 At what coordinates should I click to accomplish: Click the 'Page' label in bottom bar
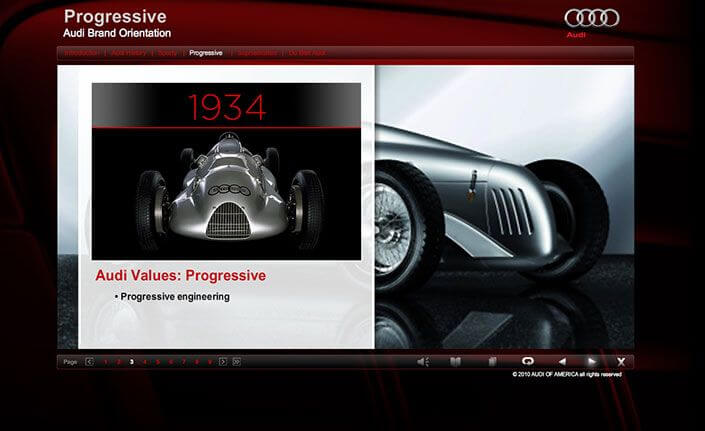pos(70,362)
